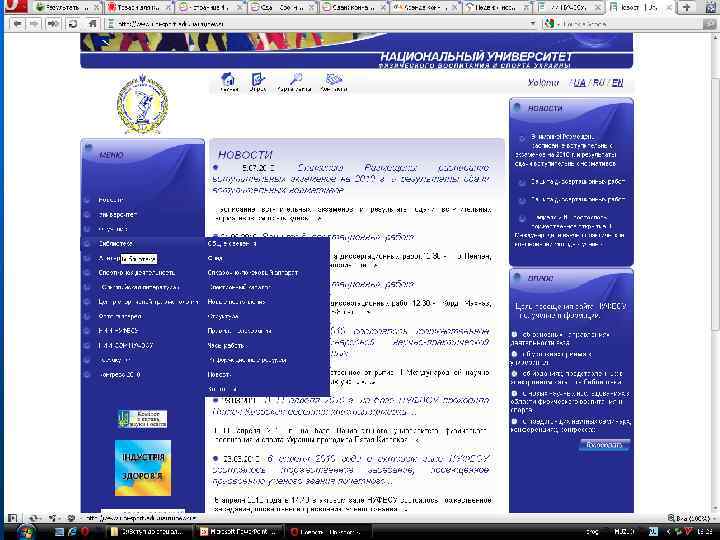This screenshot has height=540, width=720.
Task: Click Конгресс 2010 in left menu
Action: 119,375
